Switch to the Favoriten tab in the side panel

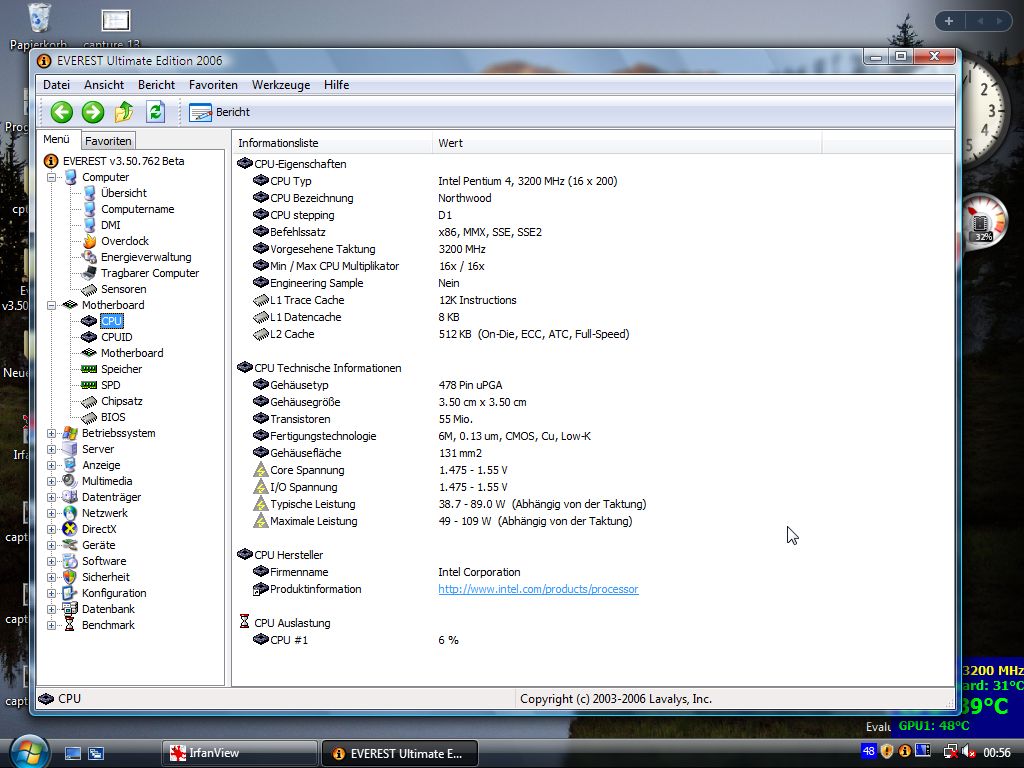click(x=108, y=140)
